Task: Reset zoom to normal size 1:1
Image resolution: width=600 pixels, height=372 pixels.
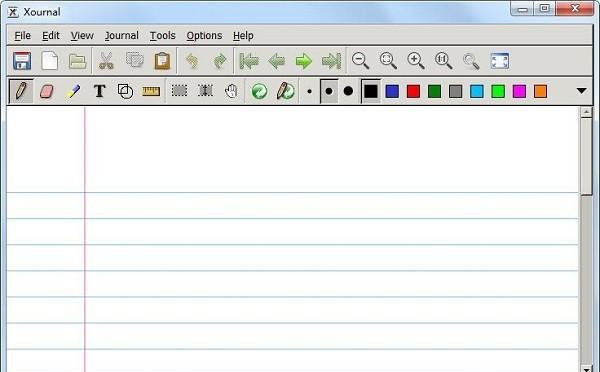Action: pos(443,61)
